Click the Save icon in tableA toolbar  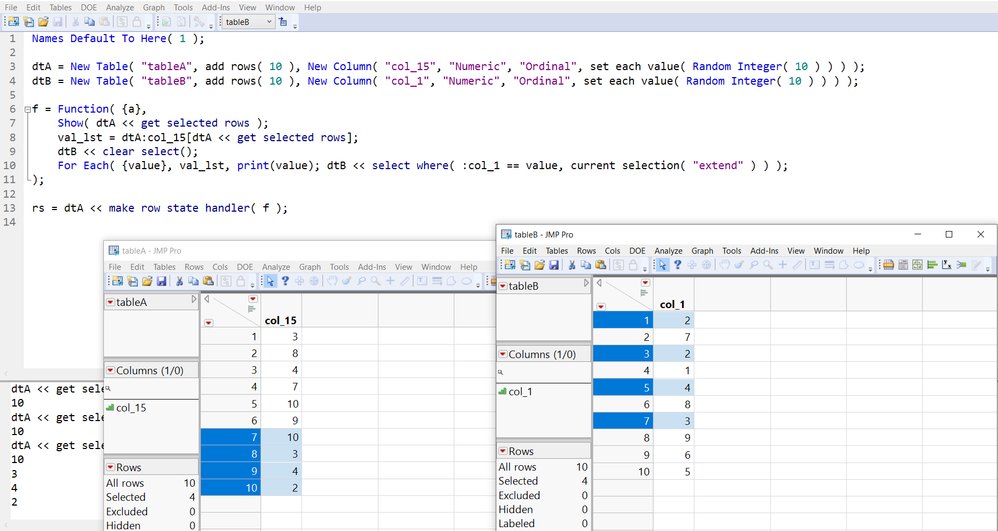160,281
